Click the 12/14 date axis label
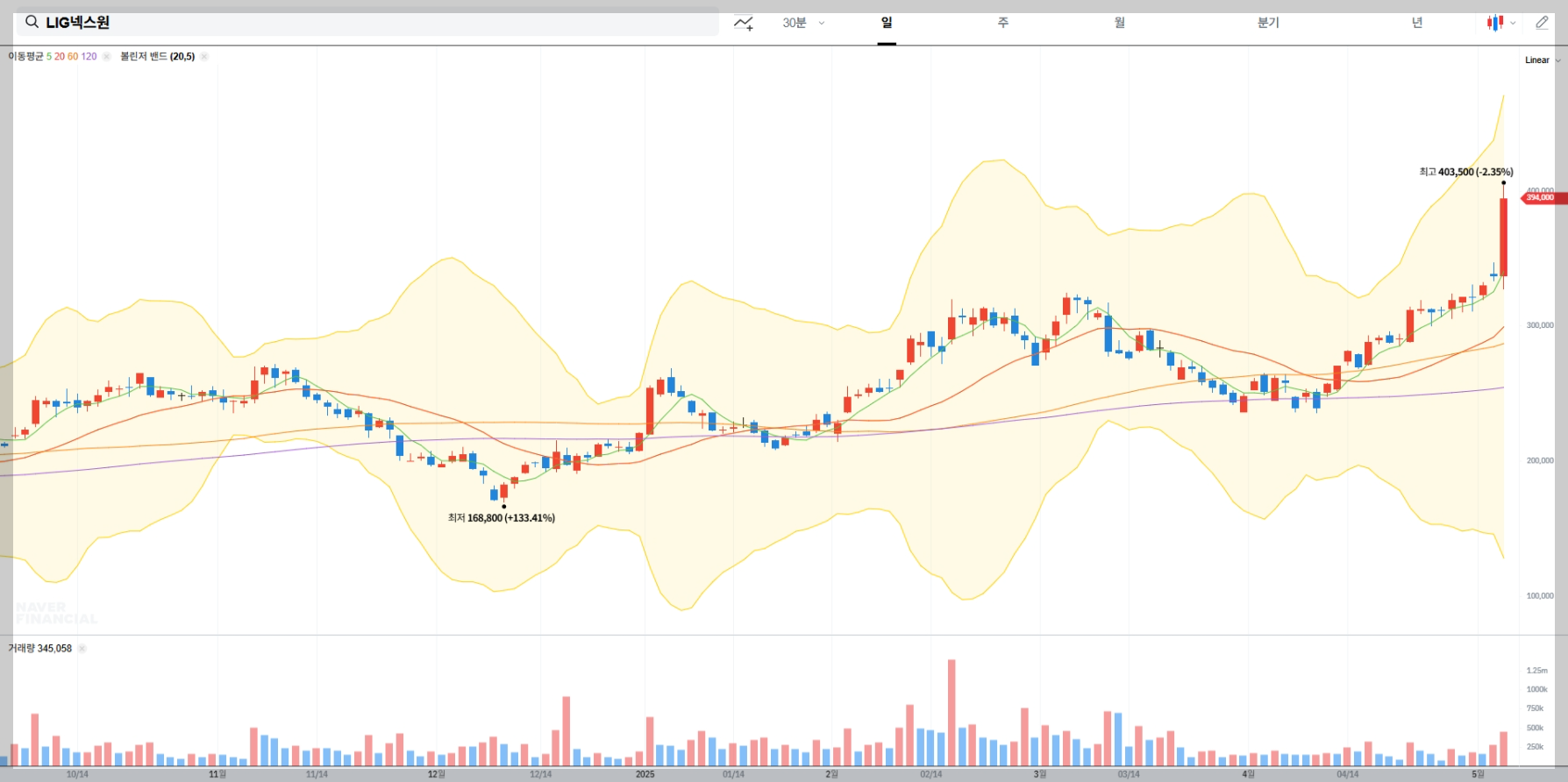1568x782 pixels. [540, 774]
